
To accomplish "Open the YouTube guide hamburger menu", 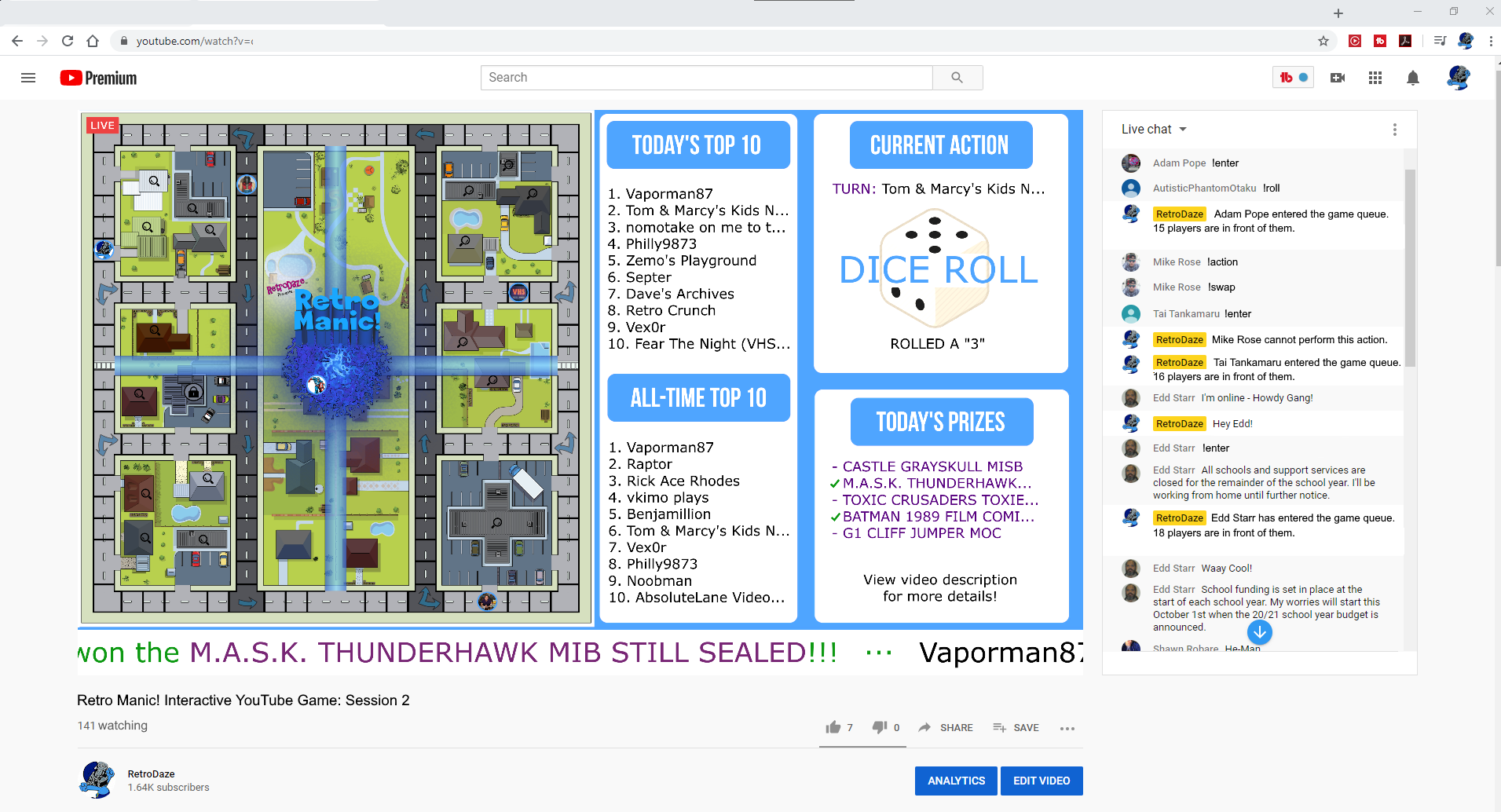I will click(x=28, y=78).
